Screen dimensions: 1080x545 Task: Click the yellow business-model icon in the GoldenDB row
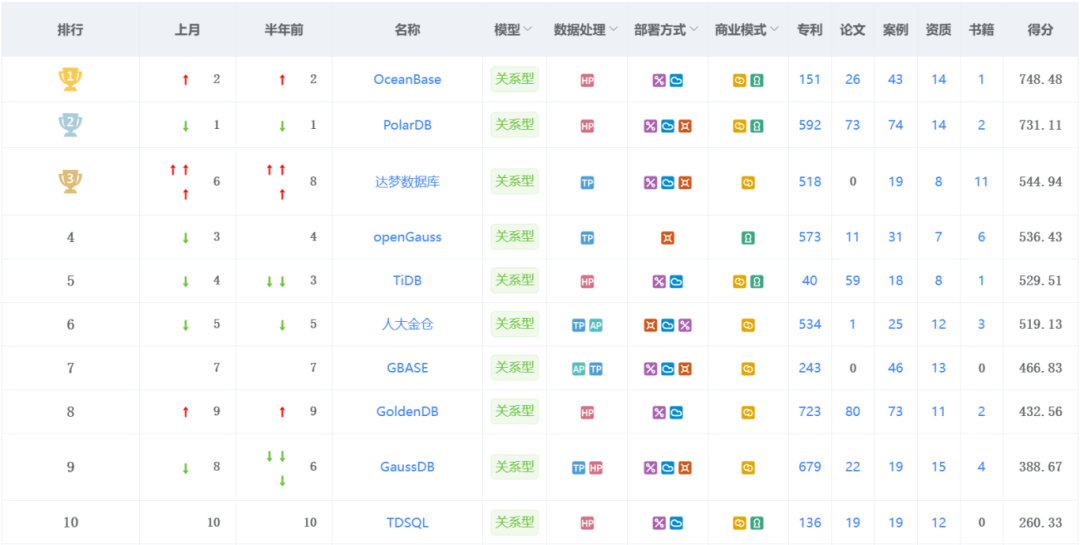coord(748,412)
